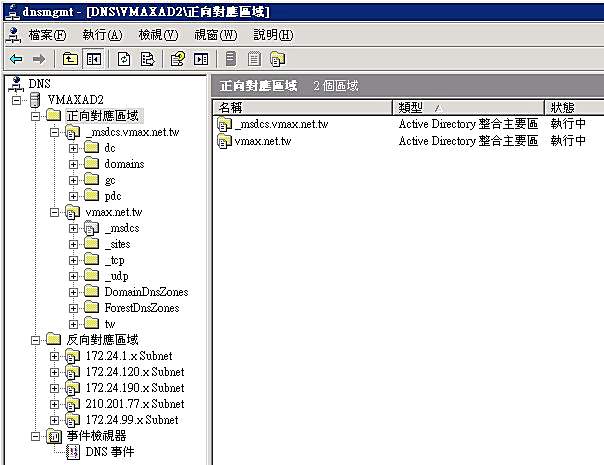Select the domains folder label
This screenshot has height=465, width=604.
(124, 165)
